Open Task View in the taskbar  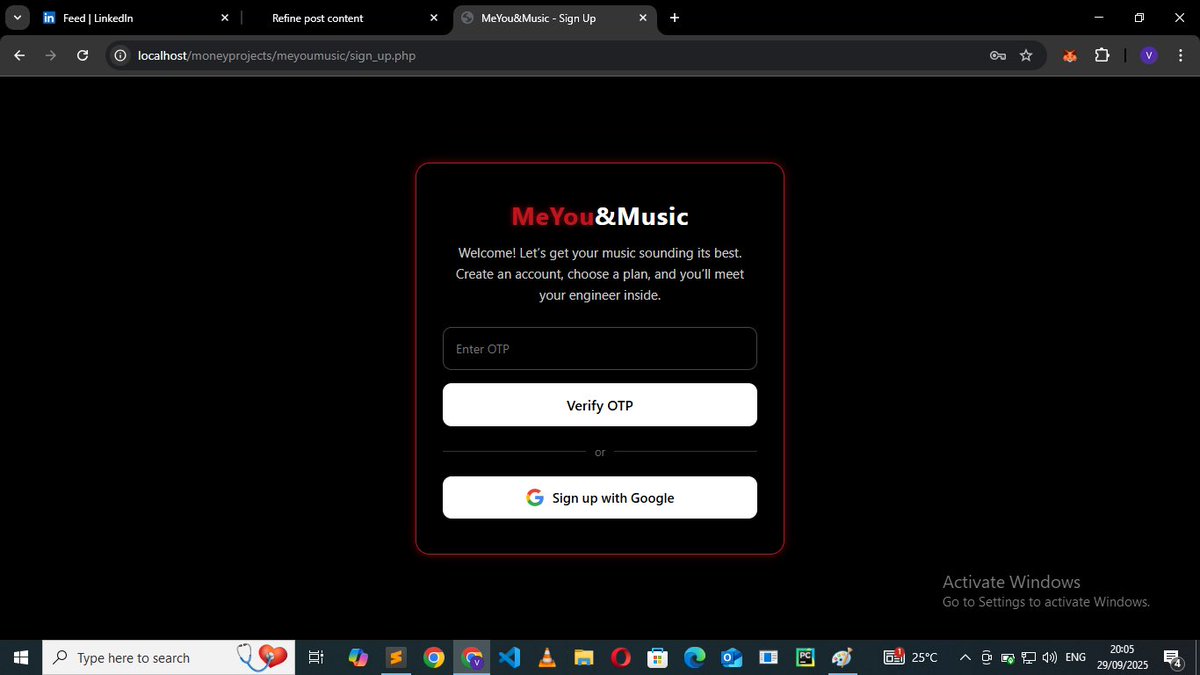[316, 657]
